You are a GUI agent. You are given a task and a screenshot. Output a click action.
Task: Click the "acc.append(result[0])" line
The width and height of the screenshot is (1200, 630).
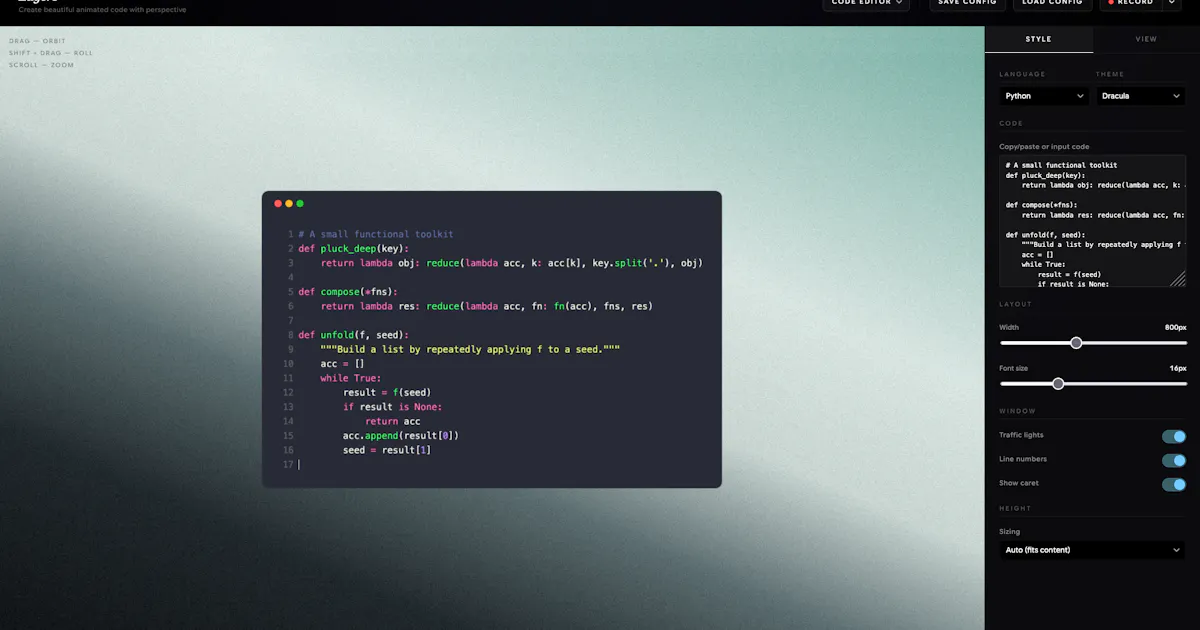tap(401, 436)
